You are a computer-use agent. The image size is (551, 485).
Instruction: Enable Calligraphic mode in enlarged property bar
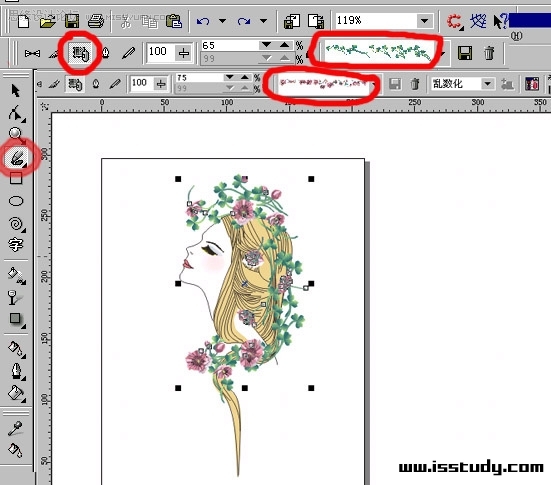point(105,53)
